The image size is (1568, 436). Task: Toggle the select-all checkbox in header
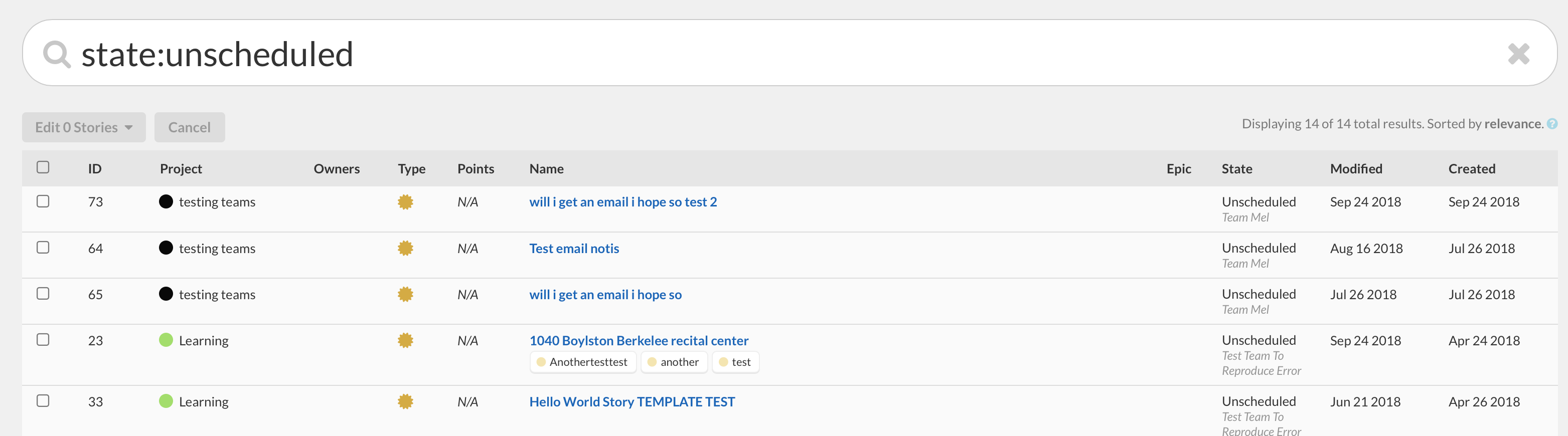[x=43, y=167]
